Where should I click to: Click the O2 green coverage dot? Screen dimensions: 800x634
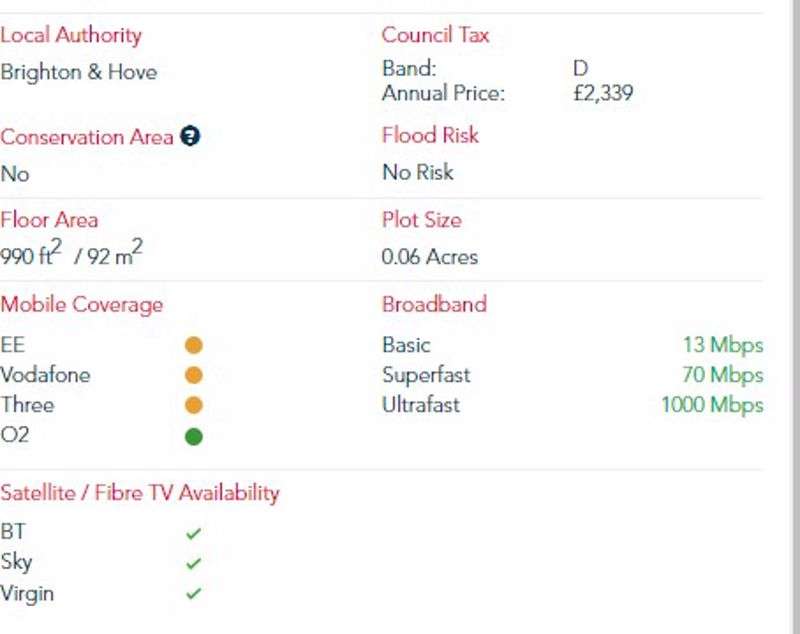pos(194,437)
